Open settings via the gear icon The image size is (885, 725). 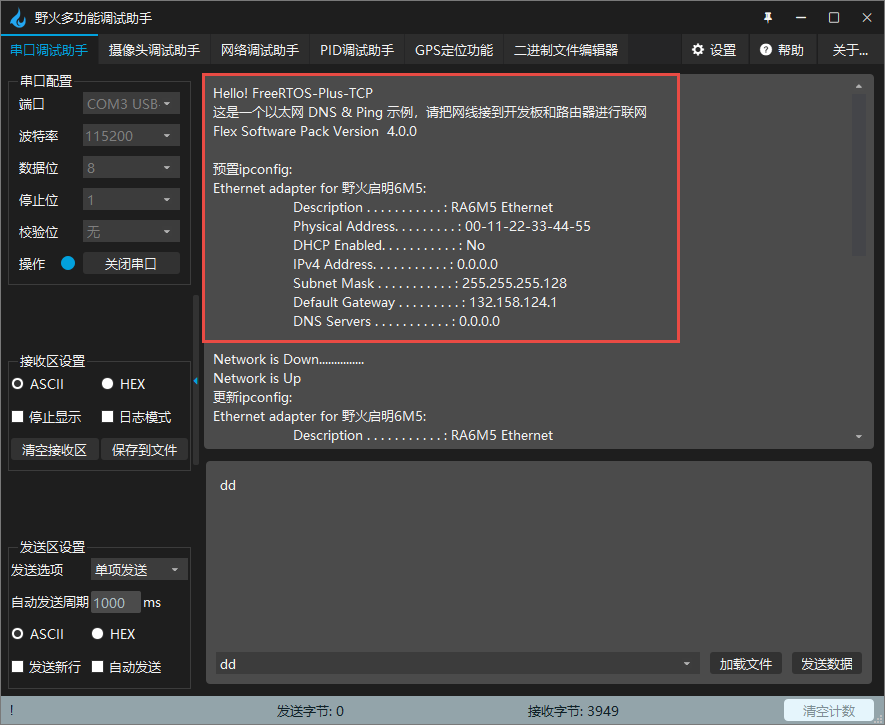click(x=698, y=50)
